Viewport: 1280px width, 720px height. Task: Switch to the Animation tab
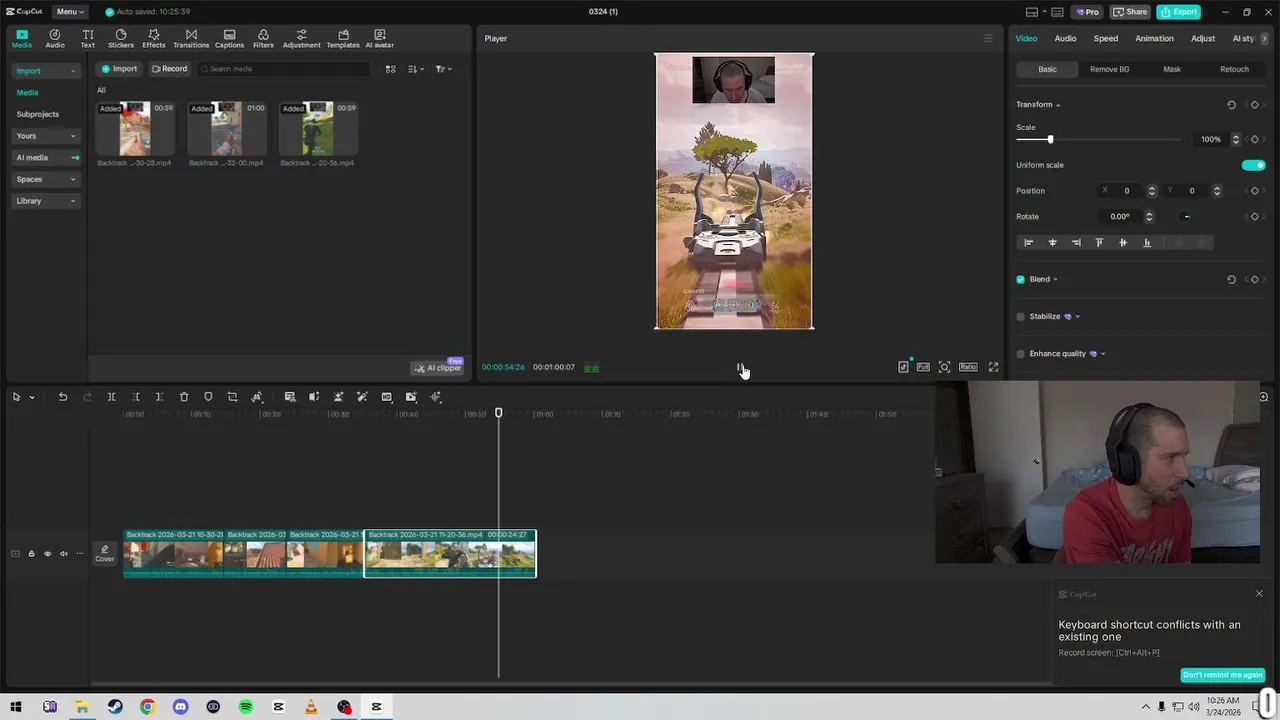1154,39
